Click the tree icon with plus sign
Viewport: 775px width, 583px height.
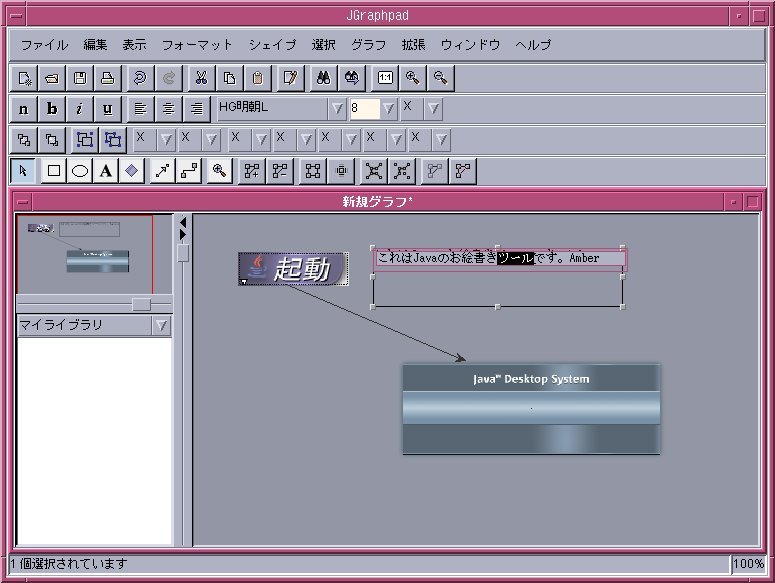pos(252,171)
